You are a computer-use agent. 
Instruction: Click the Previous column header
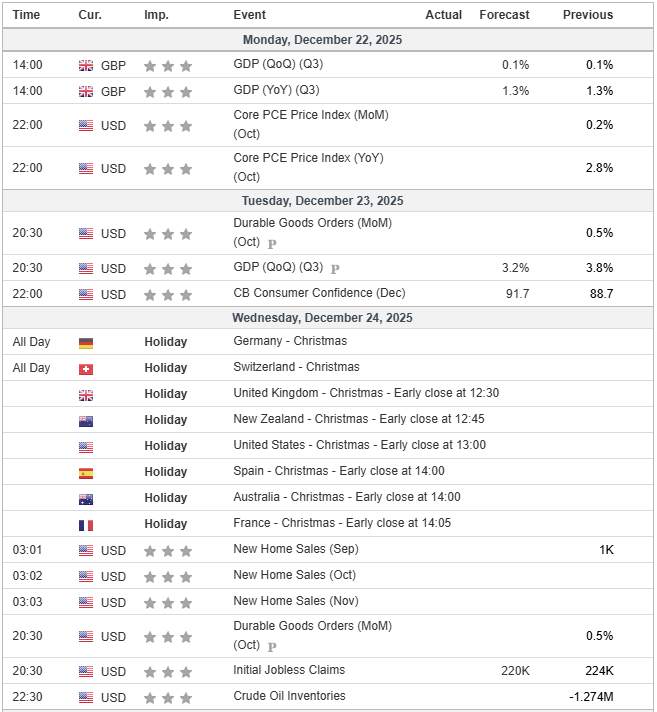tap(588, 15)
